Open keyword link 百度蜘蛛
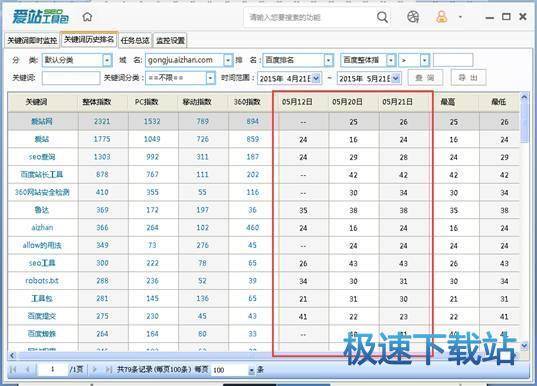Image resolution: width=537 pixels, height=386 pixels. [x=42, y=334]
